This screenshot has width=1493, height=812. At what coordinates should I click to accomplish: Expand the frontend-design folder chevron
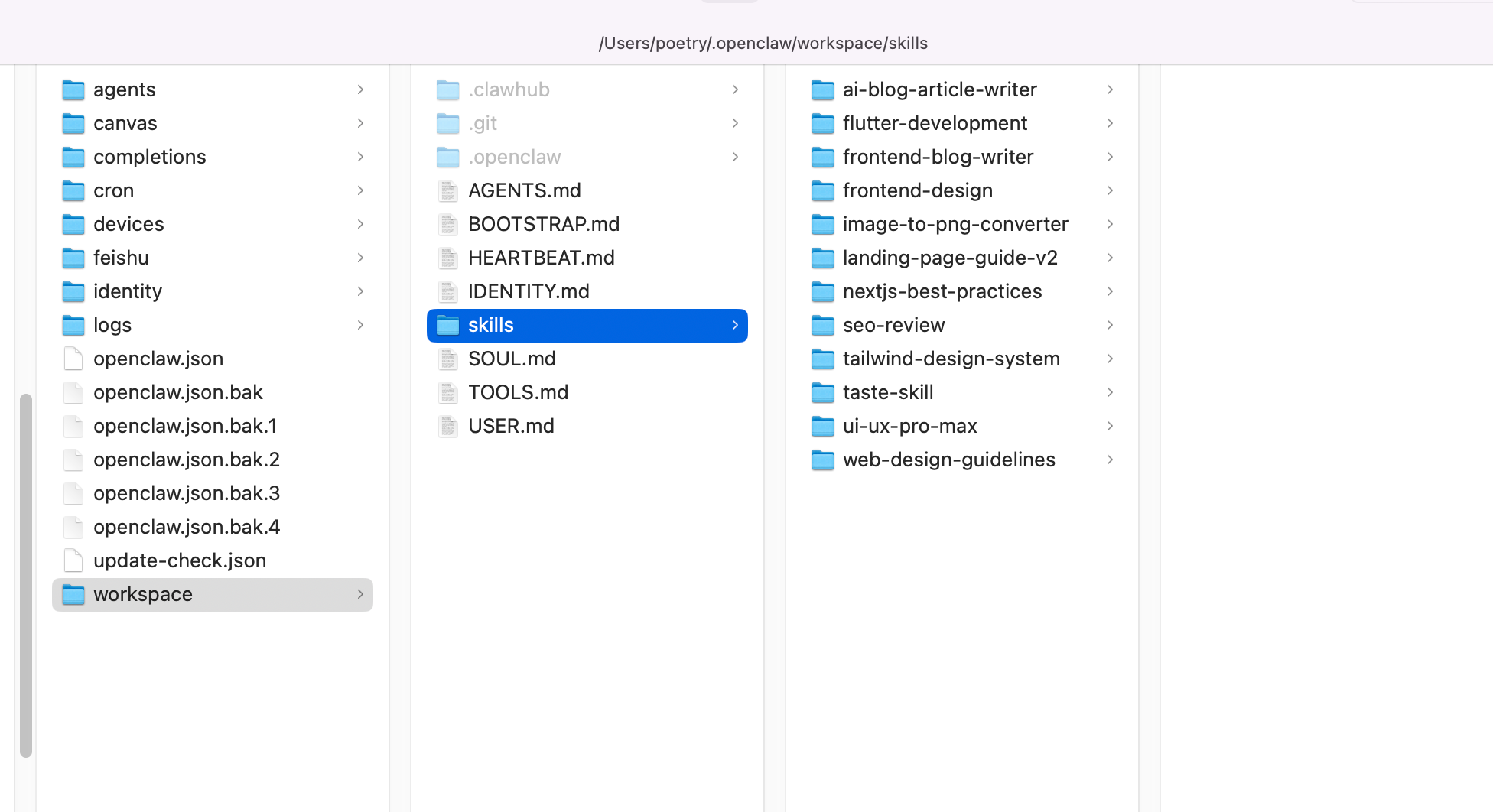click(1110, 191)
